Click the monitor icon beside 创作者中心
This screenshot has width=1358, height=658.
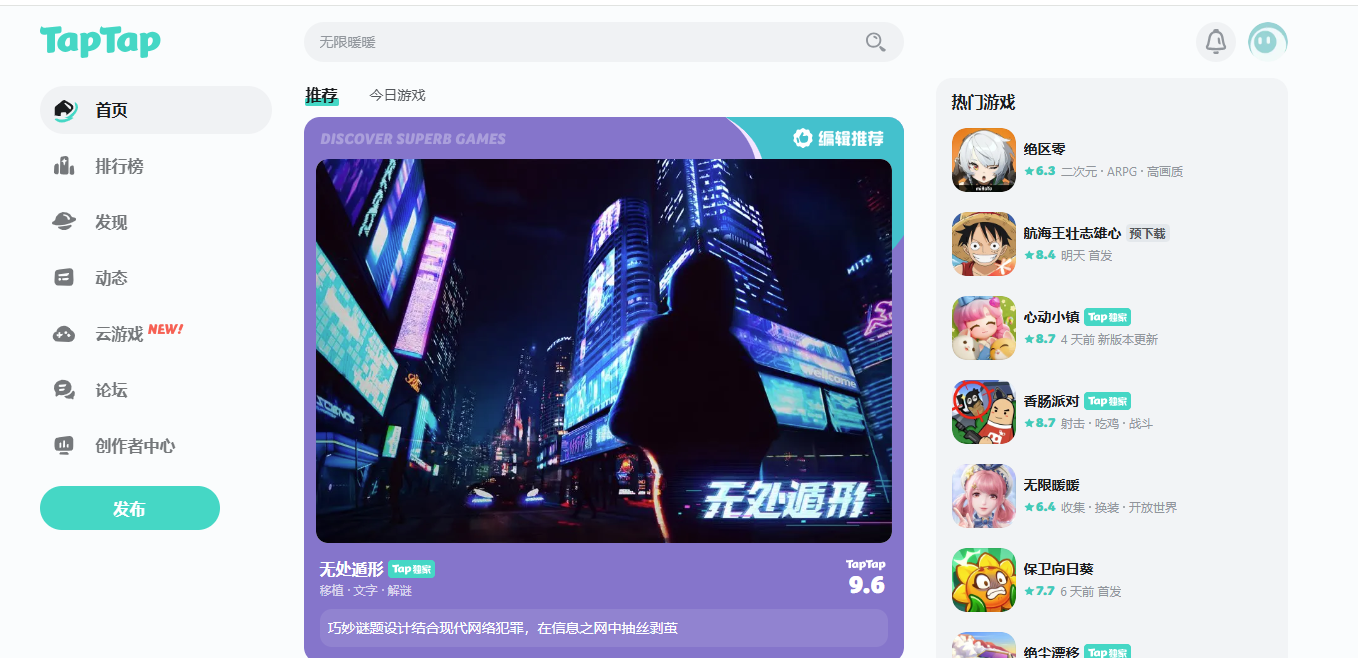coord(64,446)
